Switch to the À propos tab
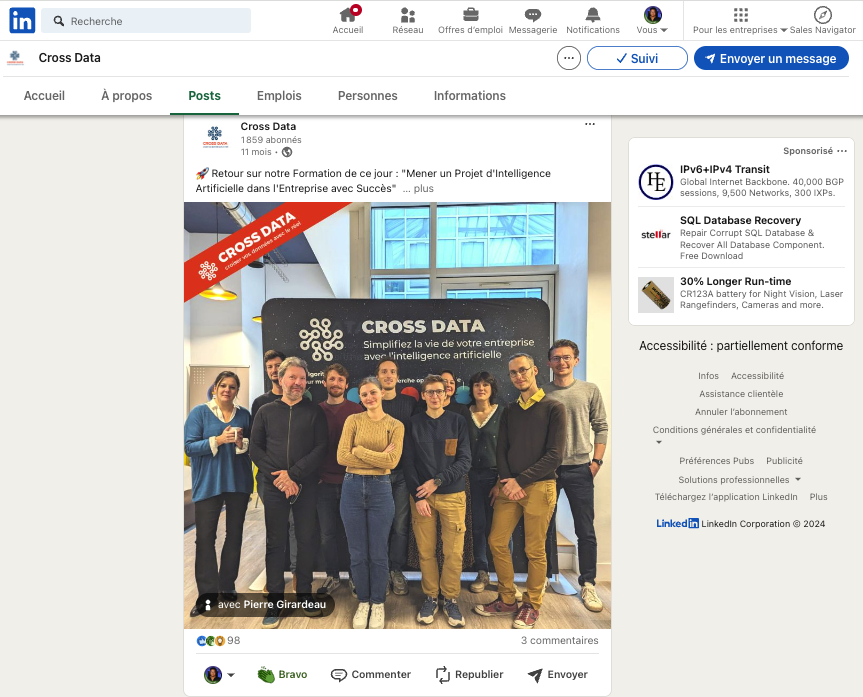 [x=127, y=96]
